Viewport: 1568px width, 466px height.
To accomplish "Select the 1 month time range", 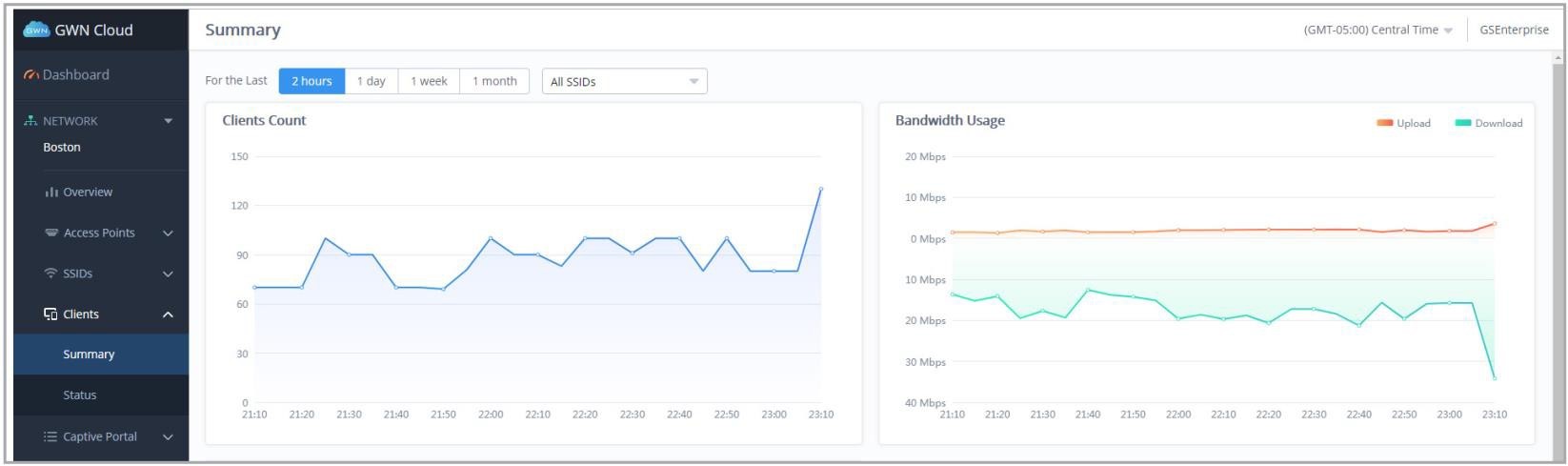I will (x=494, y=81).
